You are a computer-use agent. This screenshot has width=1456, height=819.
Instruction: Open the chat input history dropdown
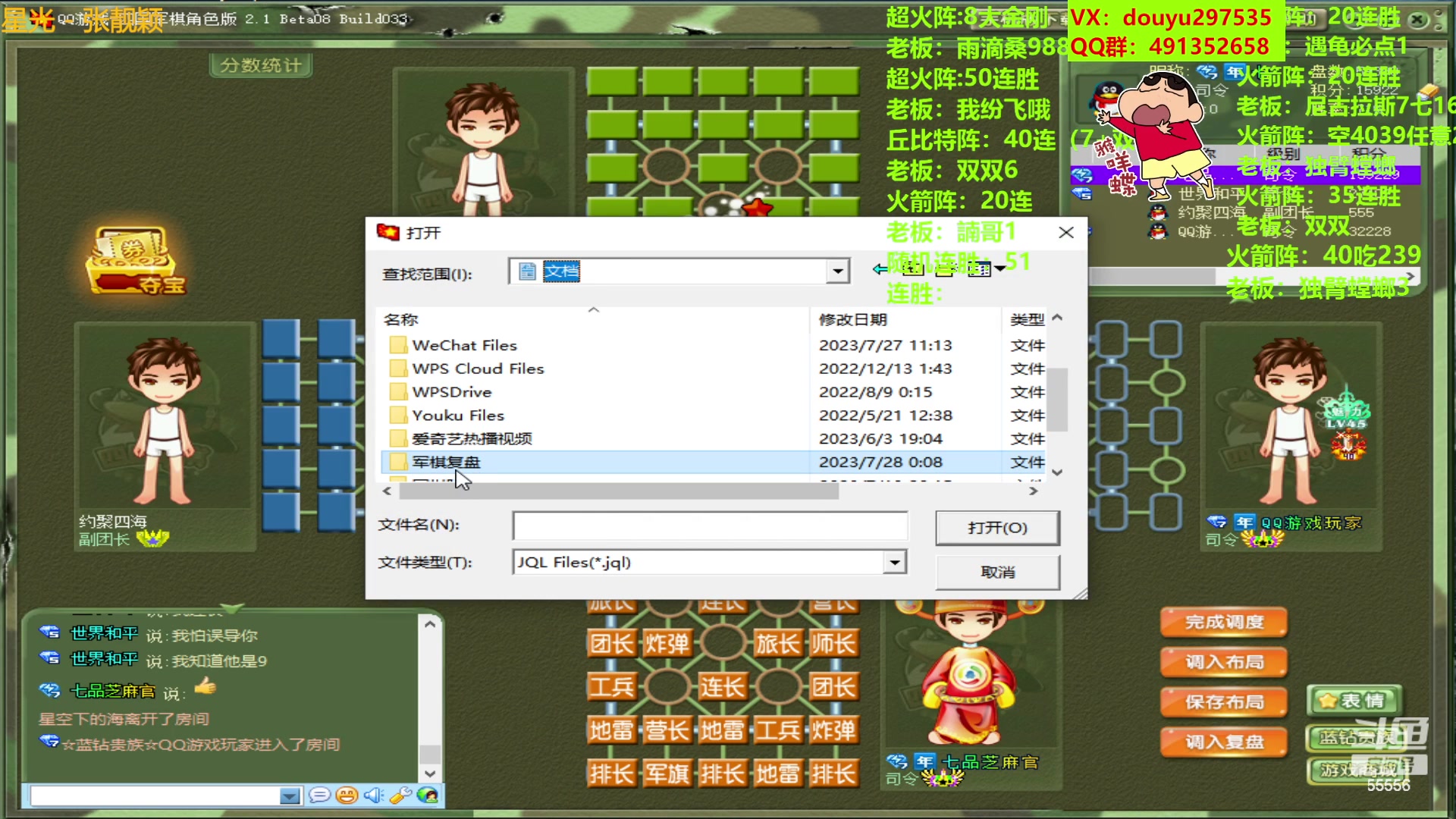coord(290,795)
